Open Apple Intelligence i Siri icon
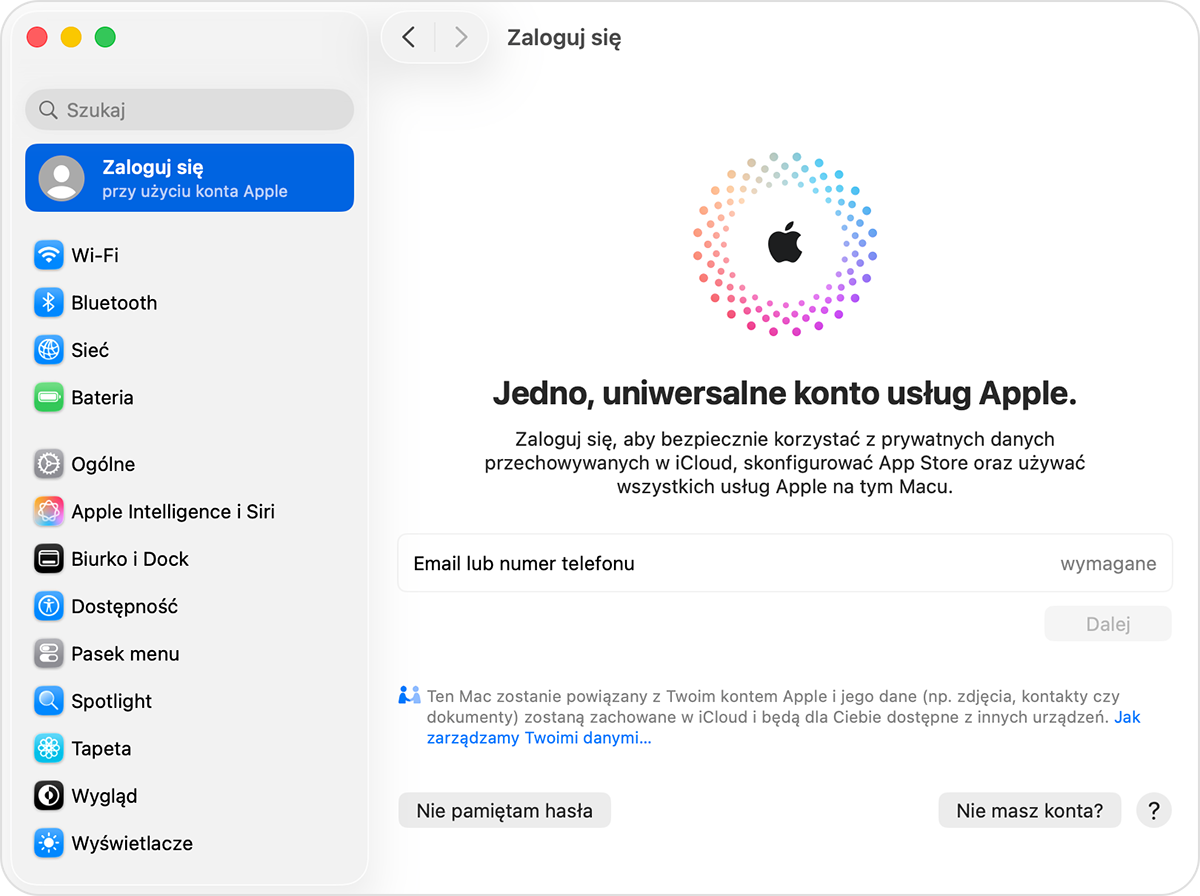1200x896 pixels. pos(48,512)
